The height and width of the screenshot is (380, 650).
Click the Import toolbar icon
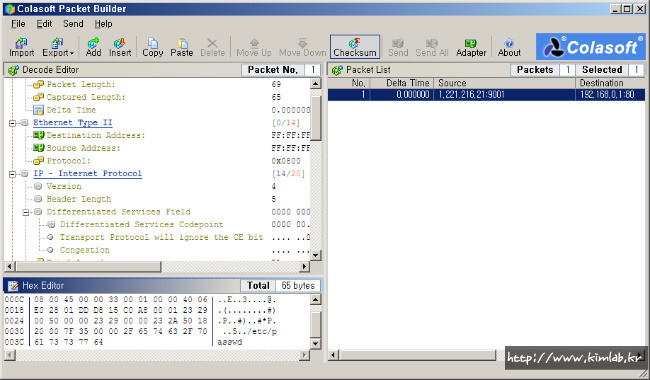tap(22, 46)
